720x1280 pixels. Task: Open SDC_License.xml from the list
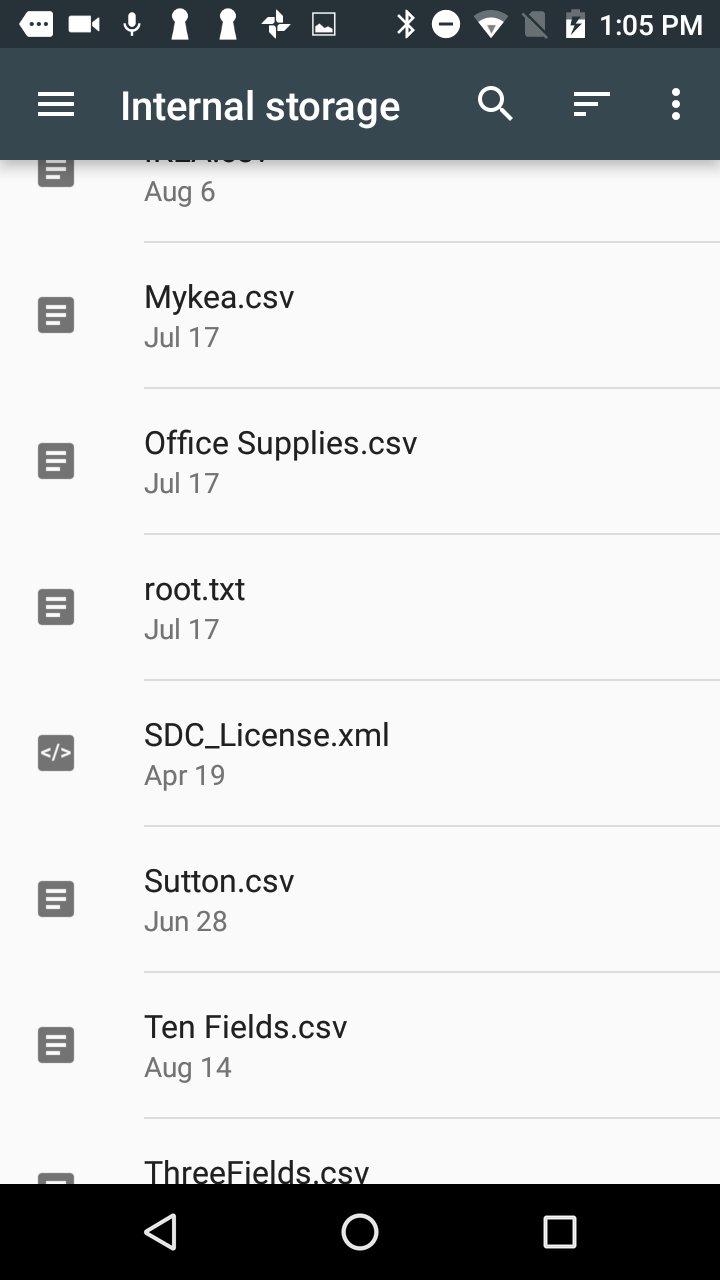pos(360,753)
